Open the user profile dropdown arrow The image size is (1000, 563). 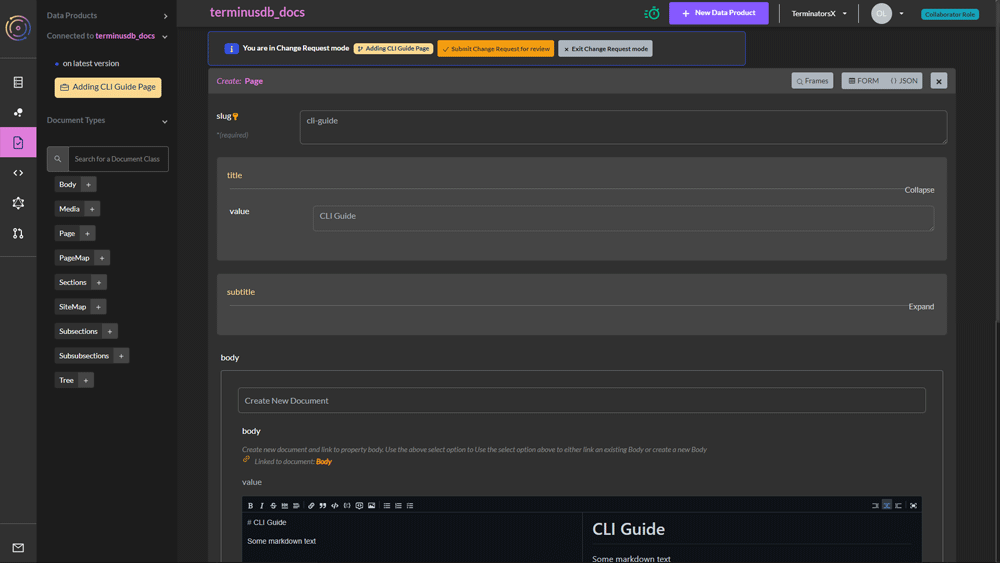[x=901, y=13]
